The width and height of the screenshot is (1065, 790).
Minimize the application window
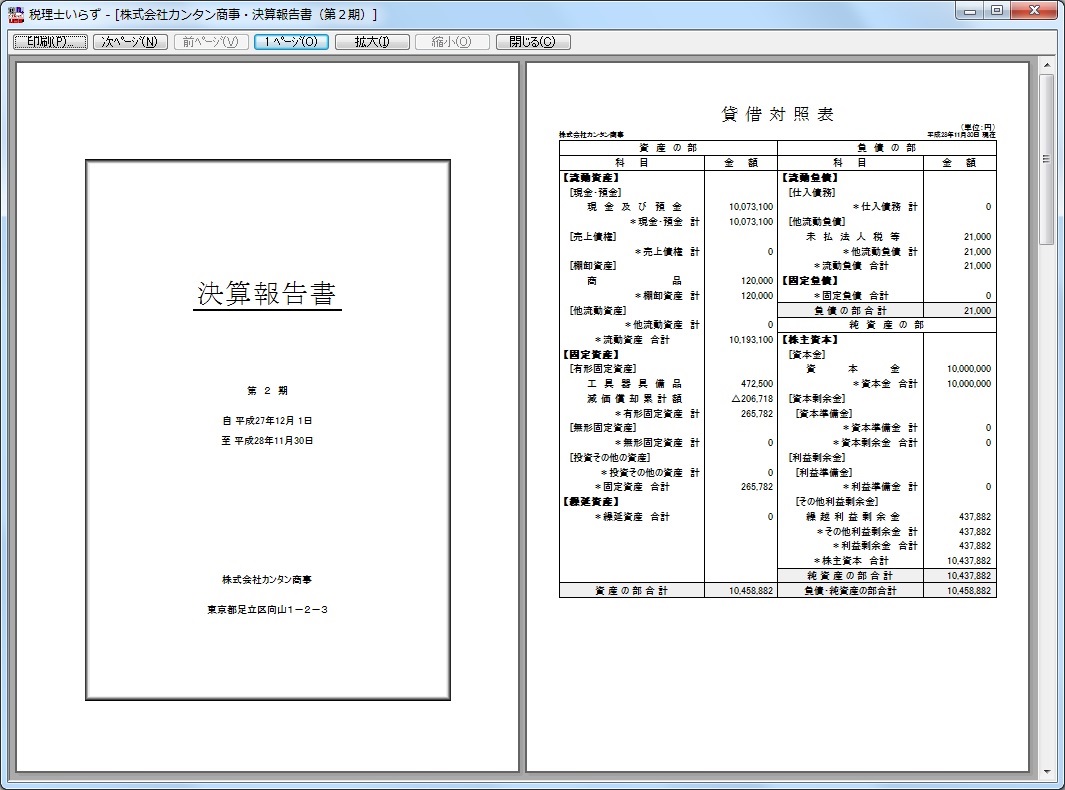969,10
